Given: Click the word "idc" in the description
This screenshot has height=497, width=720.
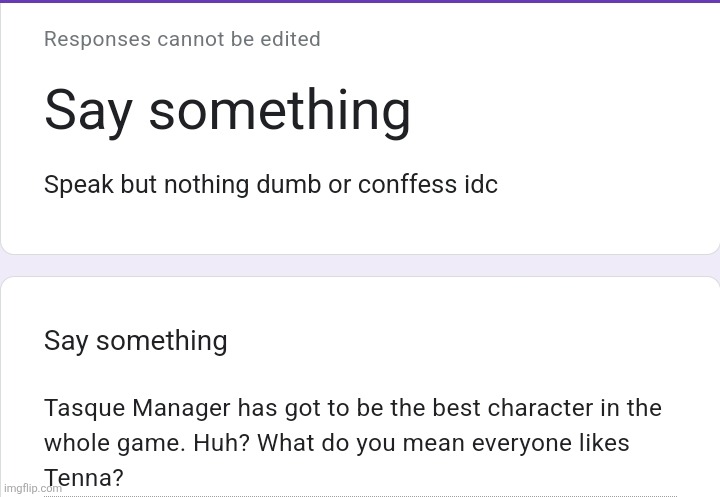Looking at the screenshot, I should [x=478, y=185].
